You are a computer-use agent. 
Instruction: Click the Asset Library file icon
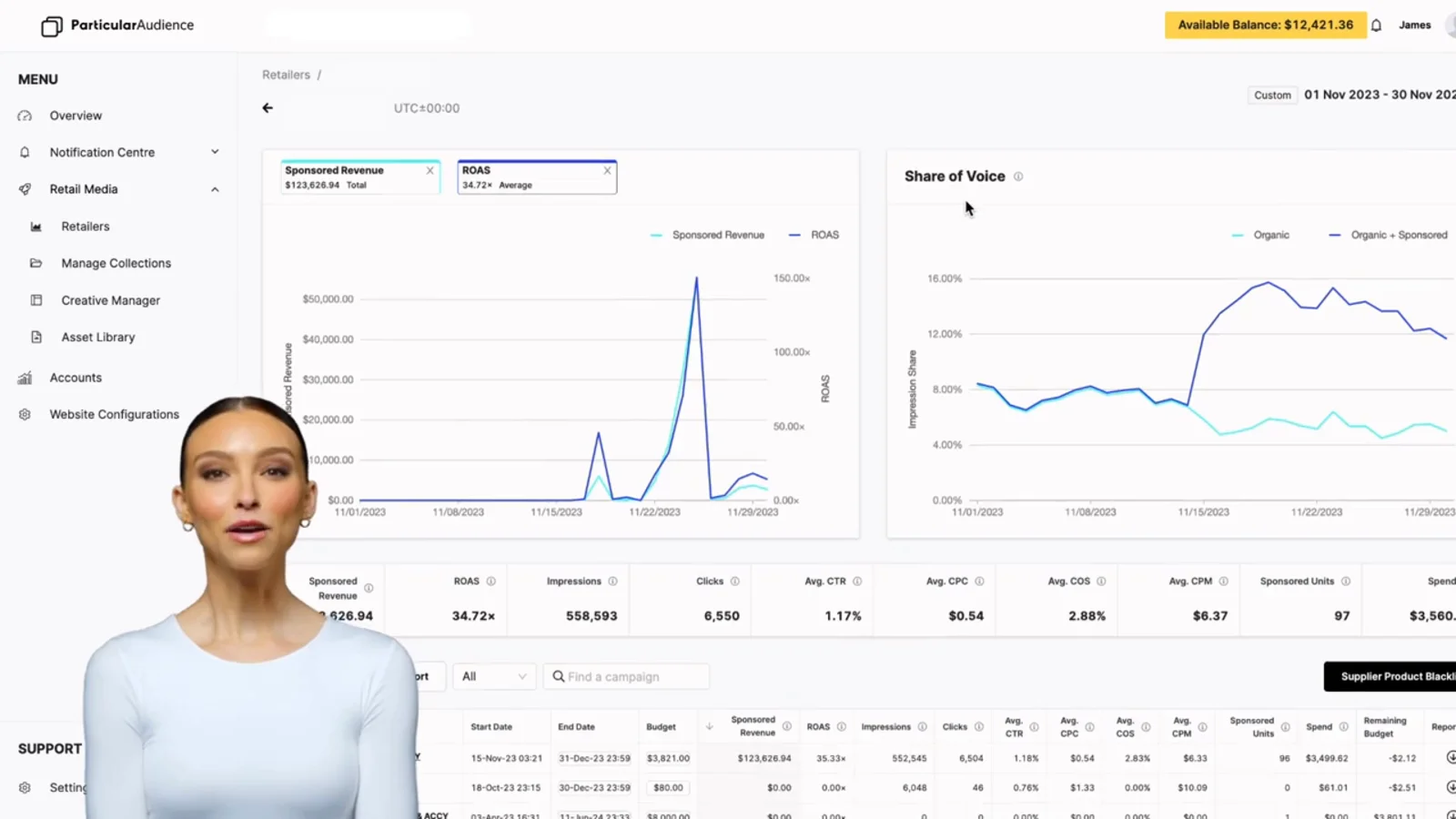click(x=36, y=337)
